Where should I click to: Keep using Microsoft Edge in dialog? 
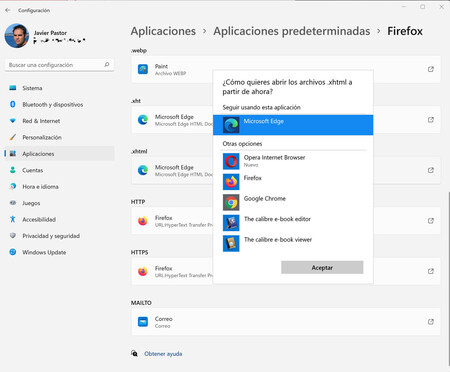pos(293,125)
